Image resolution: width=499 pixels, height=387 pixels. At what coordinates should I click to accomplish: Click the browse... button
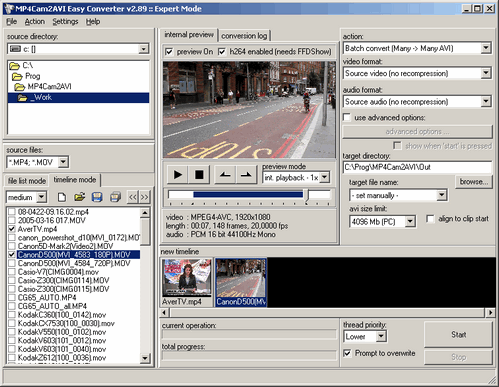coord(474,182)
